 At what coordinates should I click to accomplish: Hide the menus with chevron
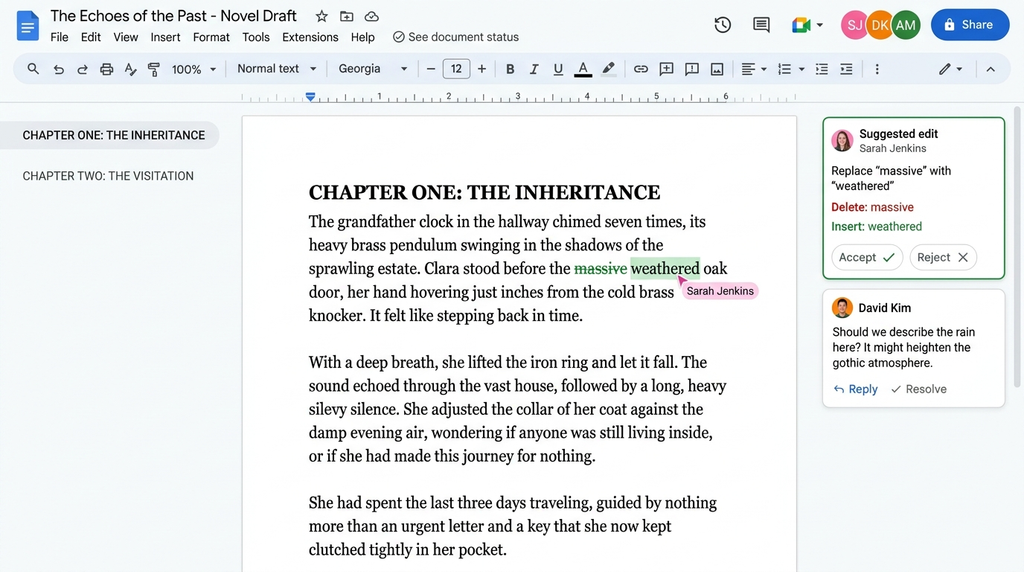click(x=991, y=69)
